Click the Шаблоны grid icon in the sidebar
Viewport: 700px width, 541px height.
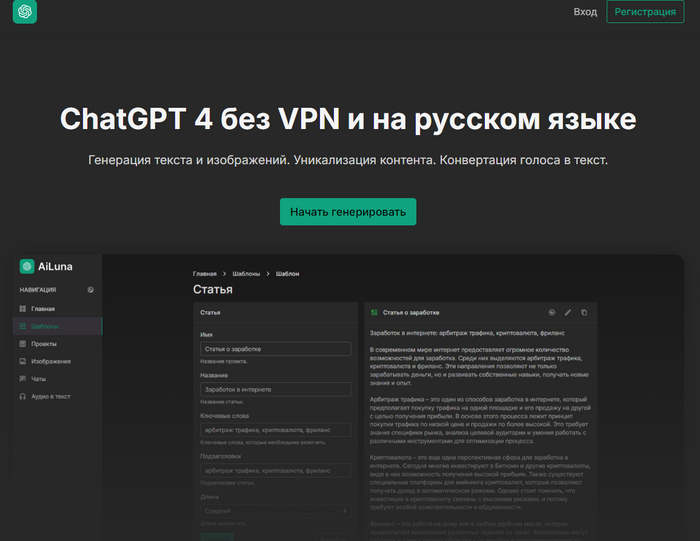pyautogui.click(x=23, y=326)
